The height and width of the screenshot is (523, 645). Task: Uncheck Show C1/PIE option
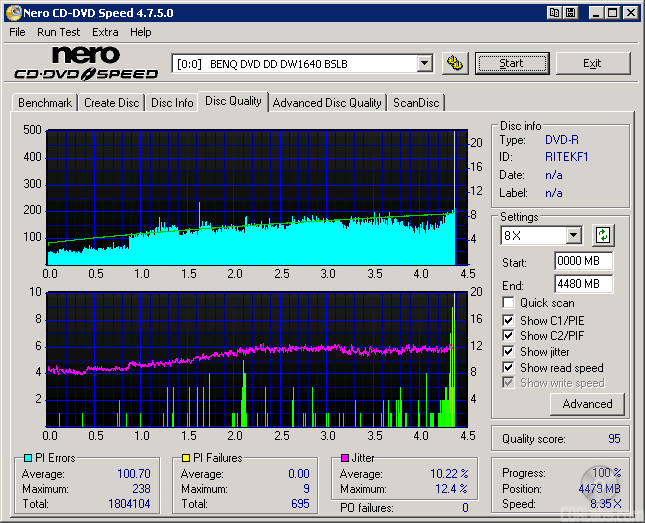(509, 320)
